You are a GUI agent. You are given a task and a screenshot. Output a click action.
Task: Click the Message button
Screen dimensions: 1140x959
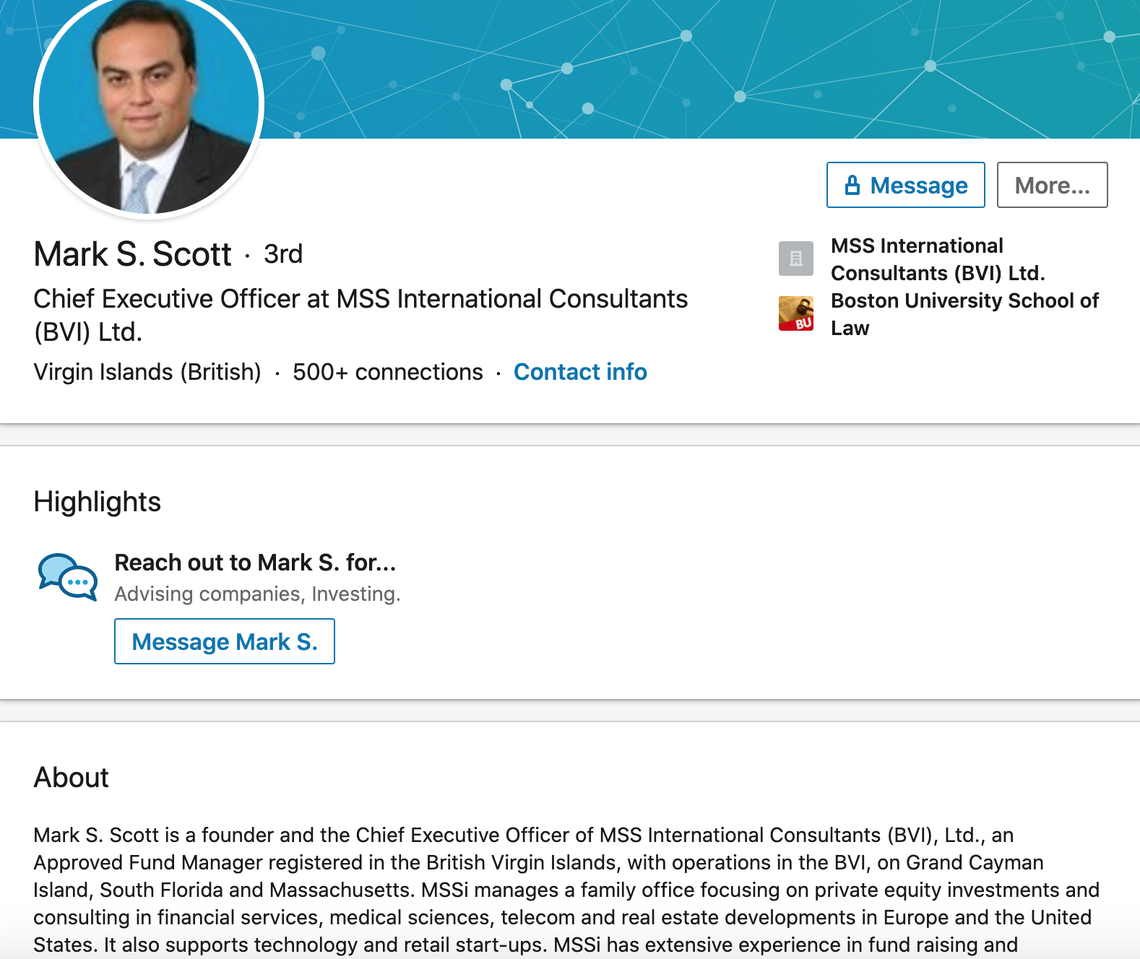click(905, 184)
